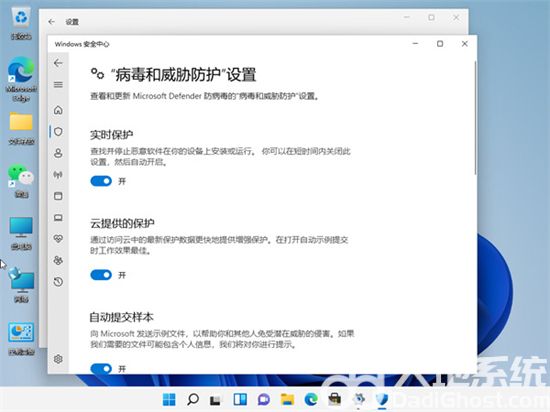
Task: Switch to Settings app on taskbar
Action: [358, 399]
